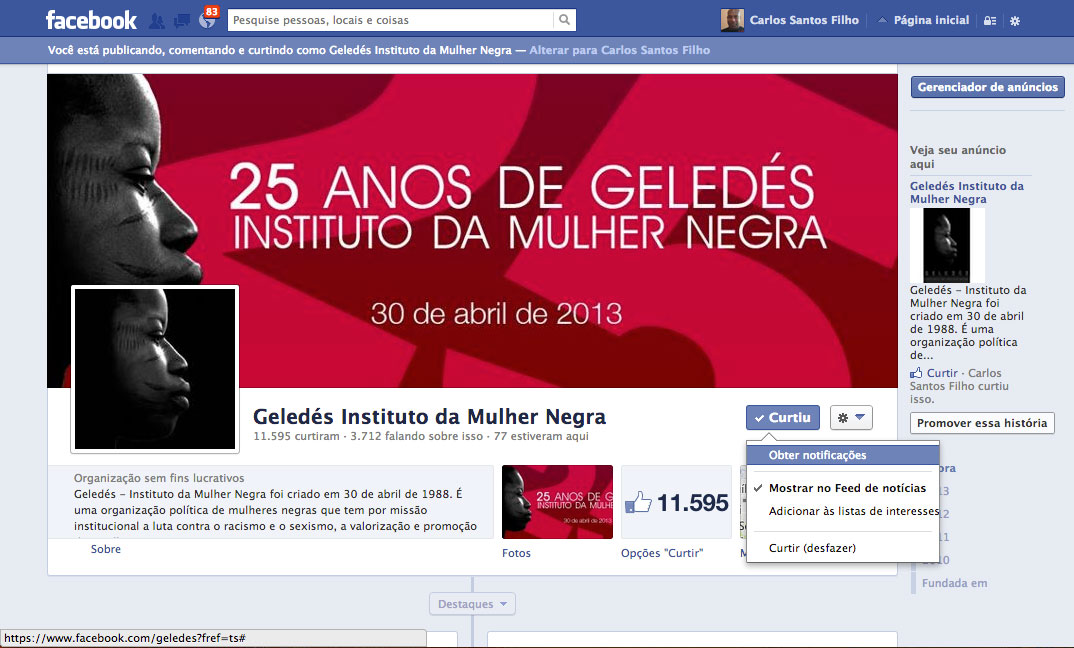Choose Adicionar às listas de interesses
The width and height of the screenshot is (1074, 648).
click(x=842, y=511)
